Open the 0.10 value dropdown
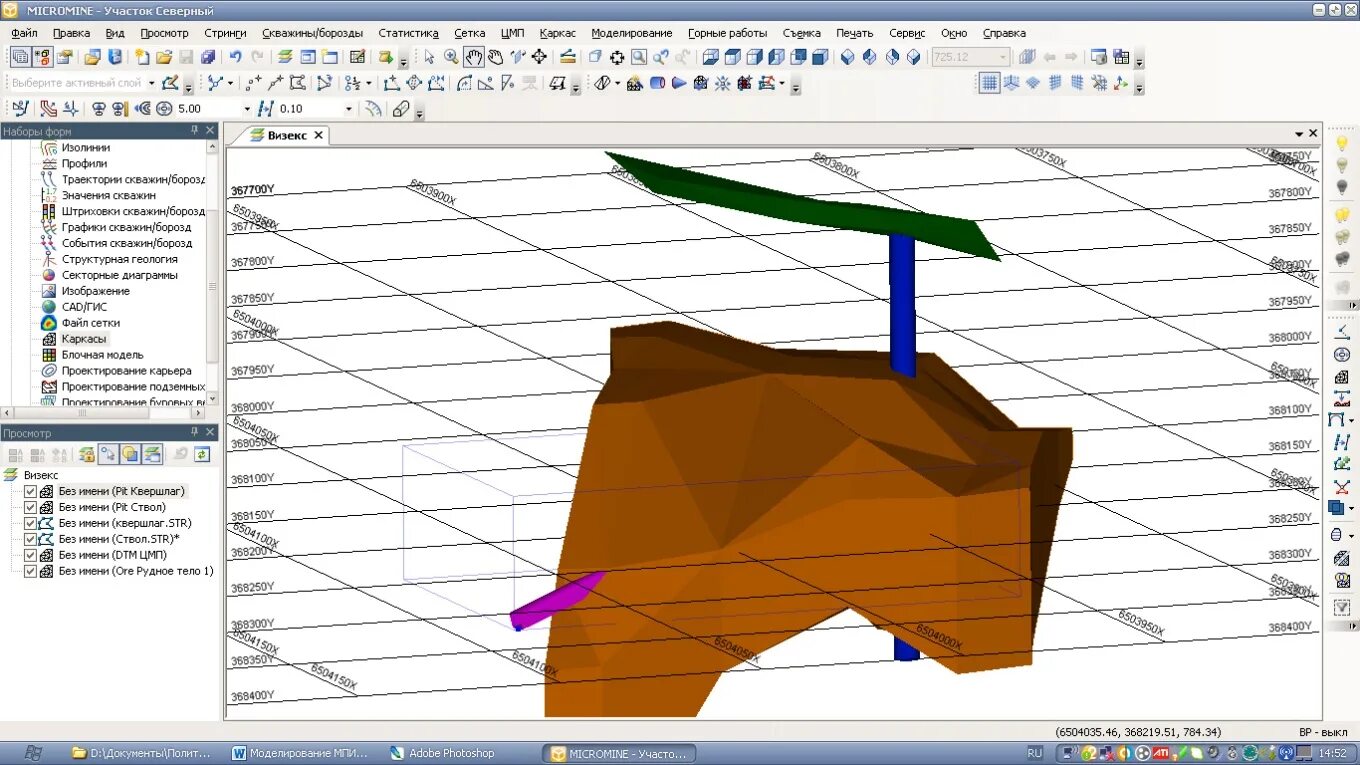The width and height of the screenshot is (1360, 765). (x=349, y=109)
